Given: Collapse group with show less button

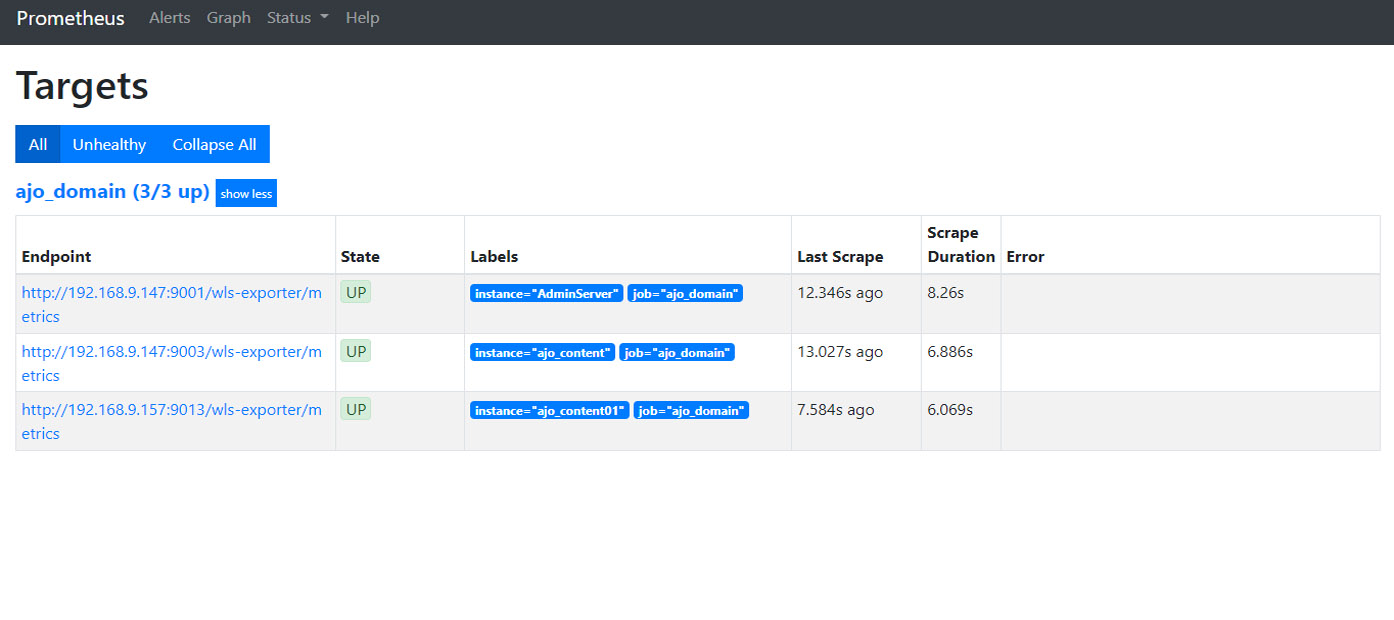Looking at the screenshot, I should [x=246, y=194].
